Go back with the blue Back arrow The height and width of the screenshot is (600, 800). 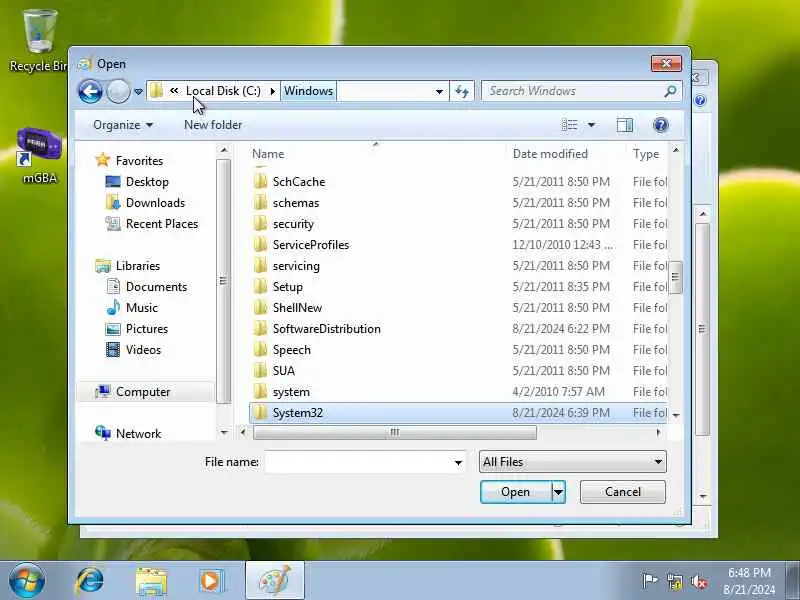click(90, 92)
